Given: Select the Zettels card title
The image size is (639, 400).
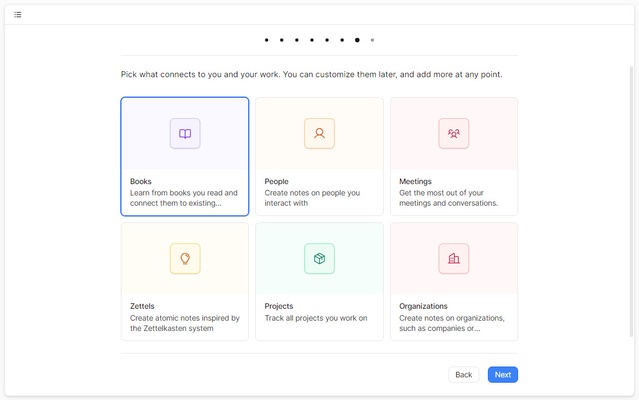Looking at the screenshot, I should tap(142, 306).
